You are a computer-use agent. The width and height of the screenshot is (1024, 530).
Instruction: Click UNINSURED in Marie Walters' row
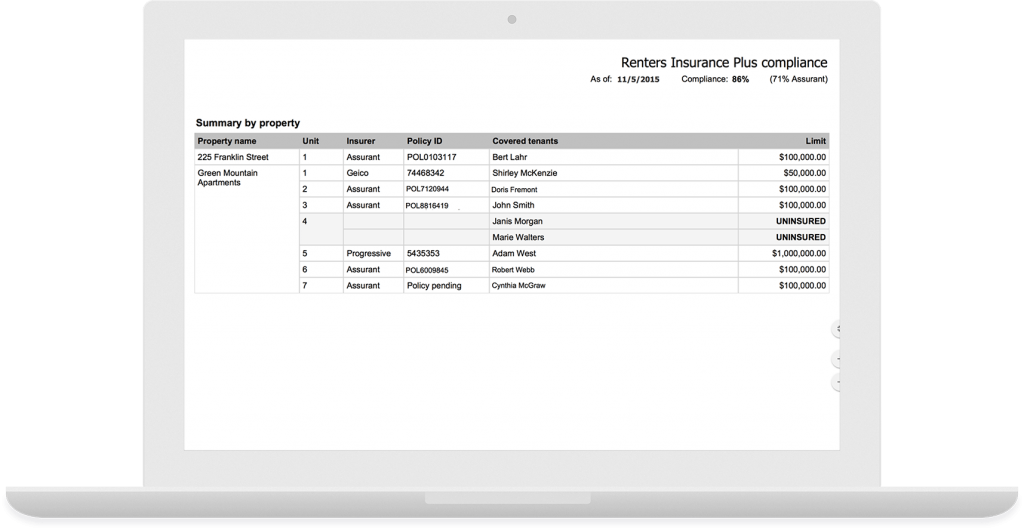pyautogui.click(x=801, y=238)
